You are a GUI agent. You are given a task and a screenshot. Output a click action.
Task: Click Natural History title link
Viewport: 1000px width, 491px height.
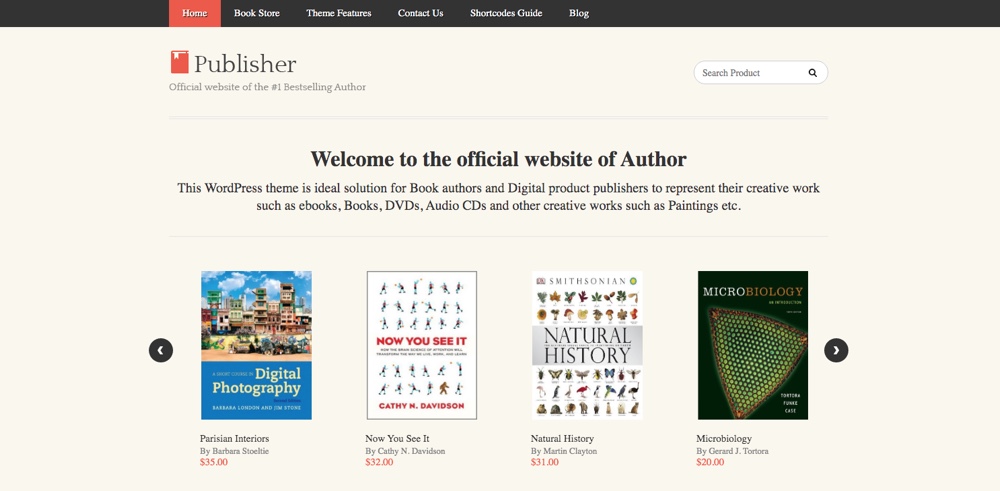(x=562, y=439)
